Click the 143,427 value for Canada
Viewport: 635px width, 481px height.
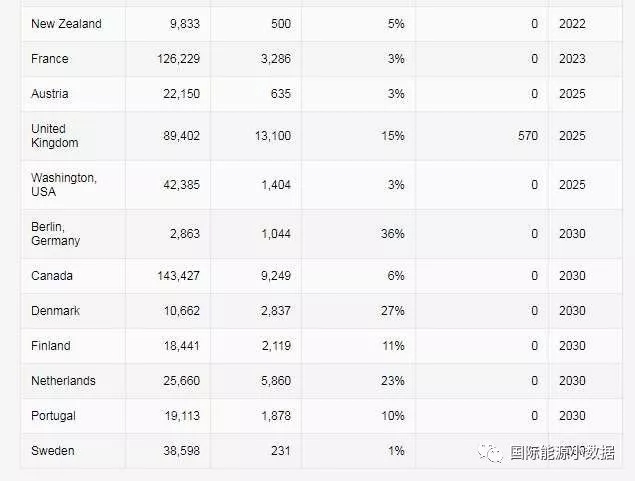(178, 276)
